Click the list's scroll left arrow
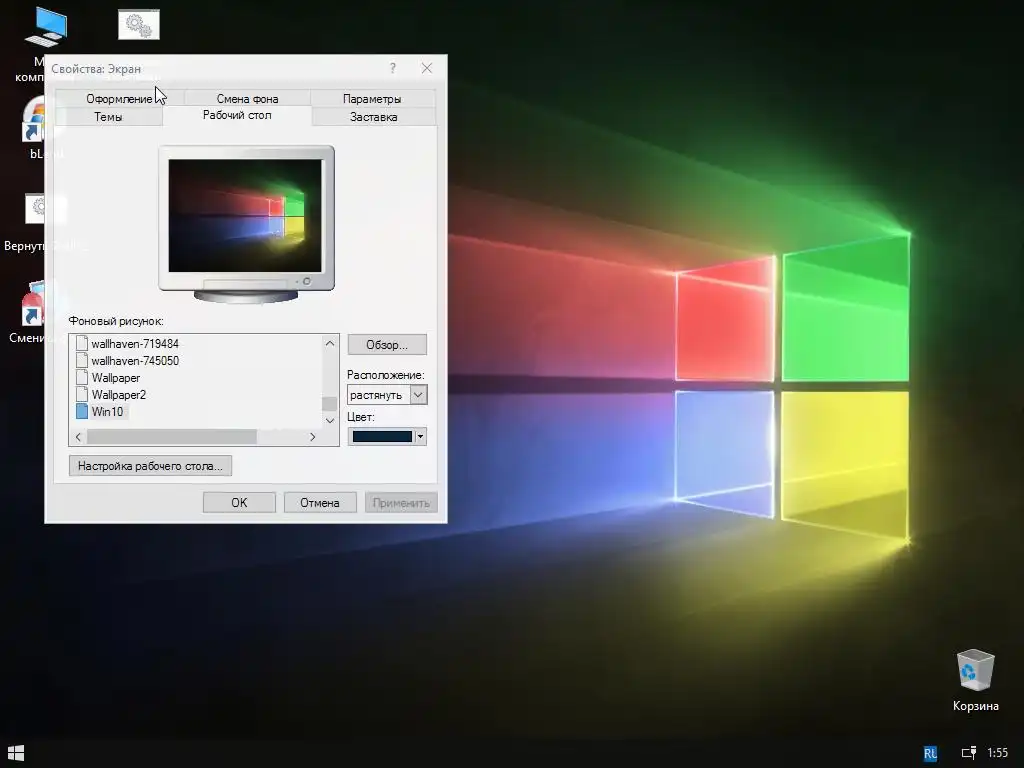This screenshot has height=768, width=1024. click(x=78, y=437)
